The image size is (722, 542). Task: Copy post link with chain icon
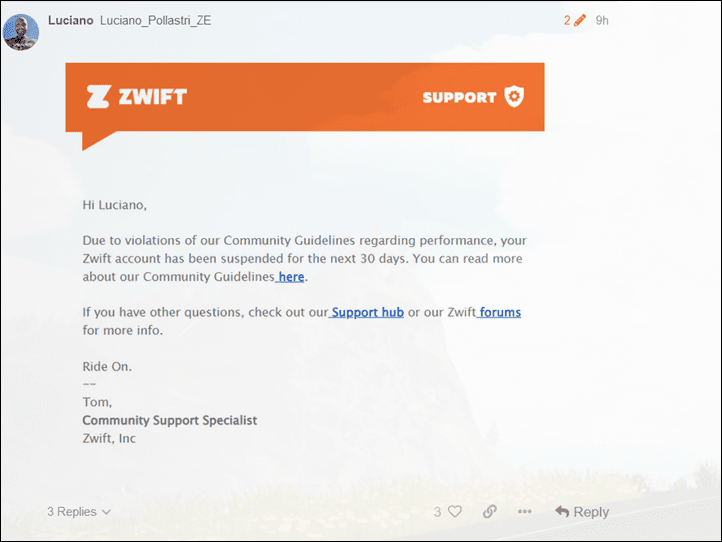[489, 511]
